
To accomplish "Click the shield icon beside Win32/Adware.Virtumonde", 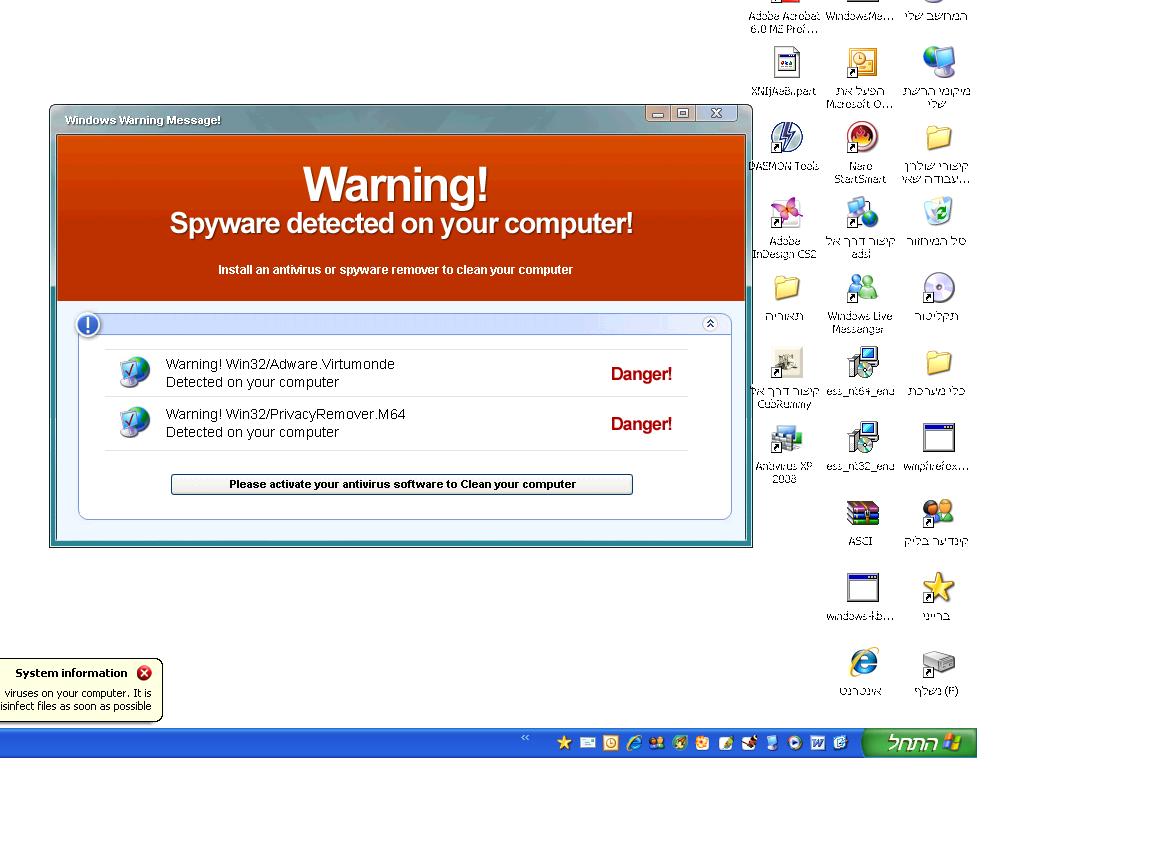I will point(134,372).
